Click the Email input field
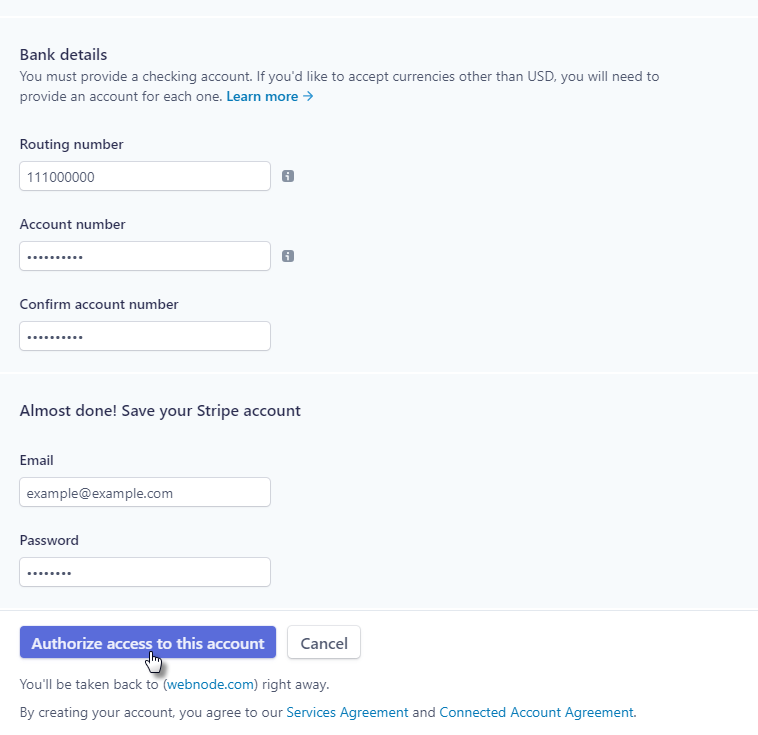This screenshot has width=758, height=735. tap(145, 492)
